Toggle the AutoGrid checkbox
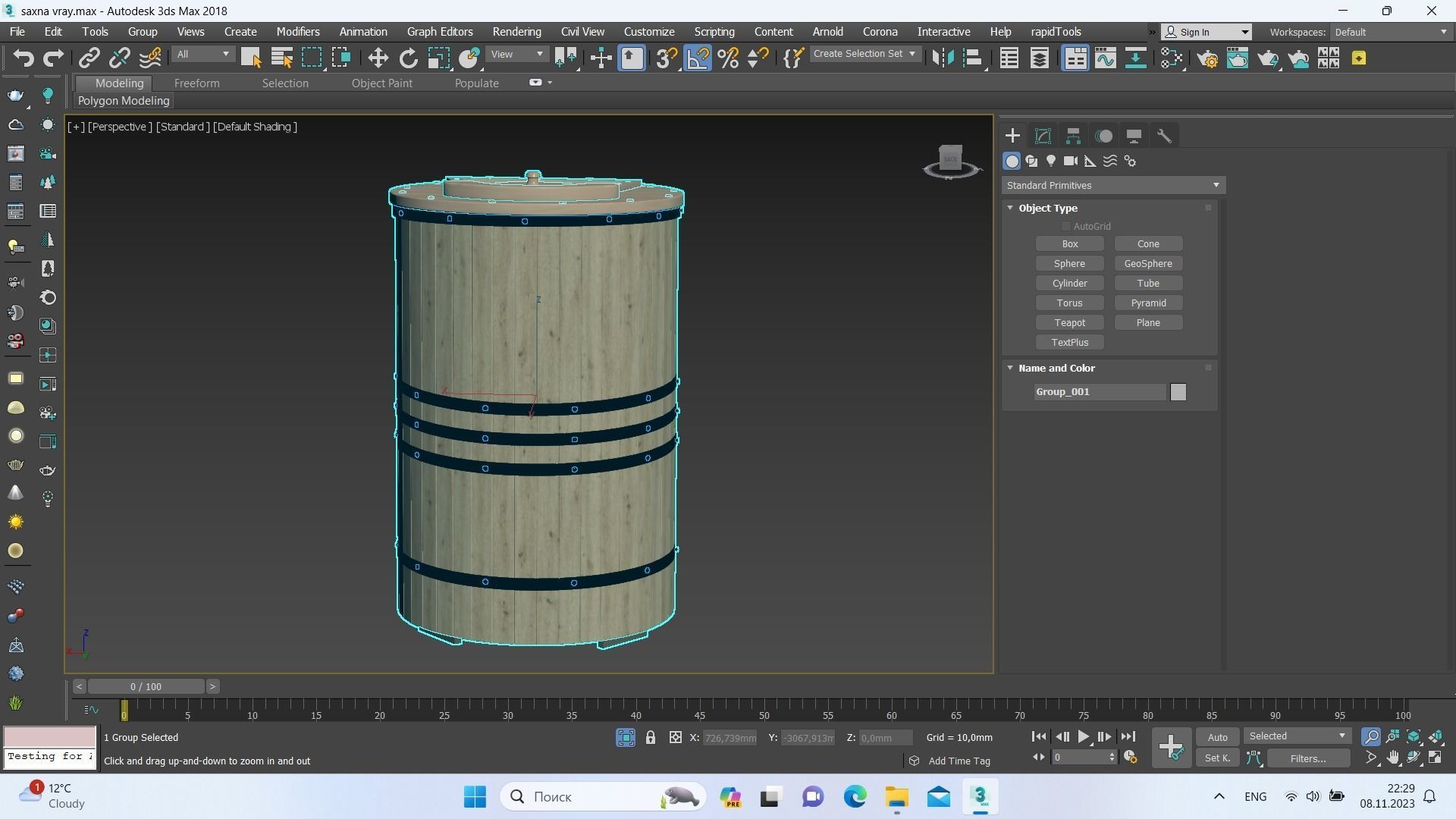 click(x=1065, y=226)
